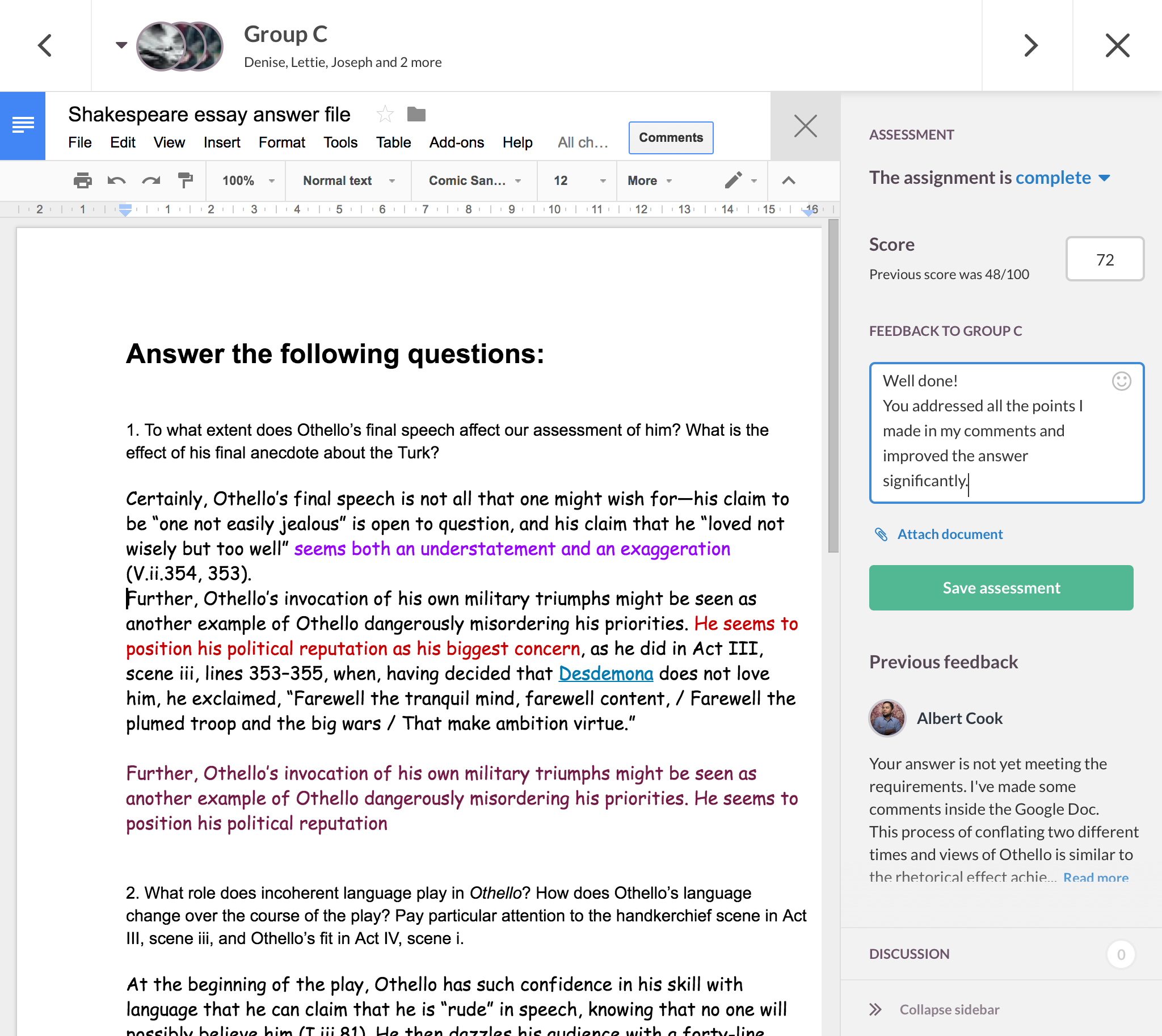Open the zoom 100% dropdown
Viewport: 1162px width, 1036px height.
(x=247, y=180)
